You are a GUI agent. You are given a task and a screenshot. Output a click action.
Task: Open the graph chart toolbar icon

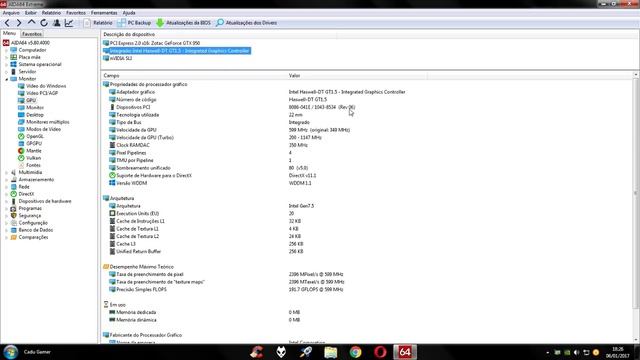point(69,23)
